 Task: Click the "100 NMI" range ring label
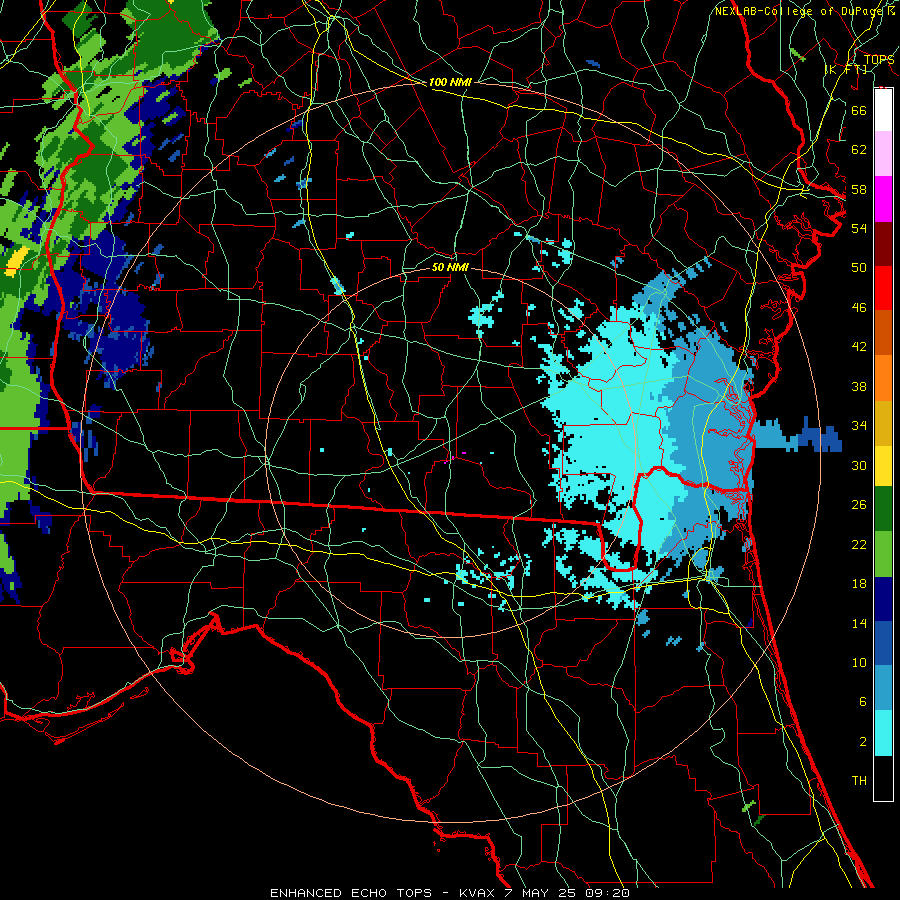pyautogui.click(x=450, y=83)
